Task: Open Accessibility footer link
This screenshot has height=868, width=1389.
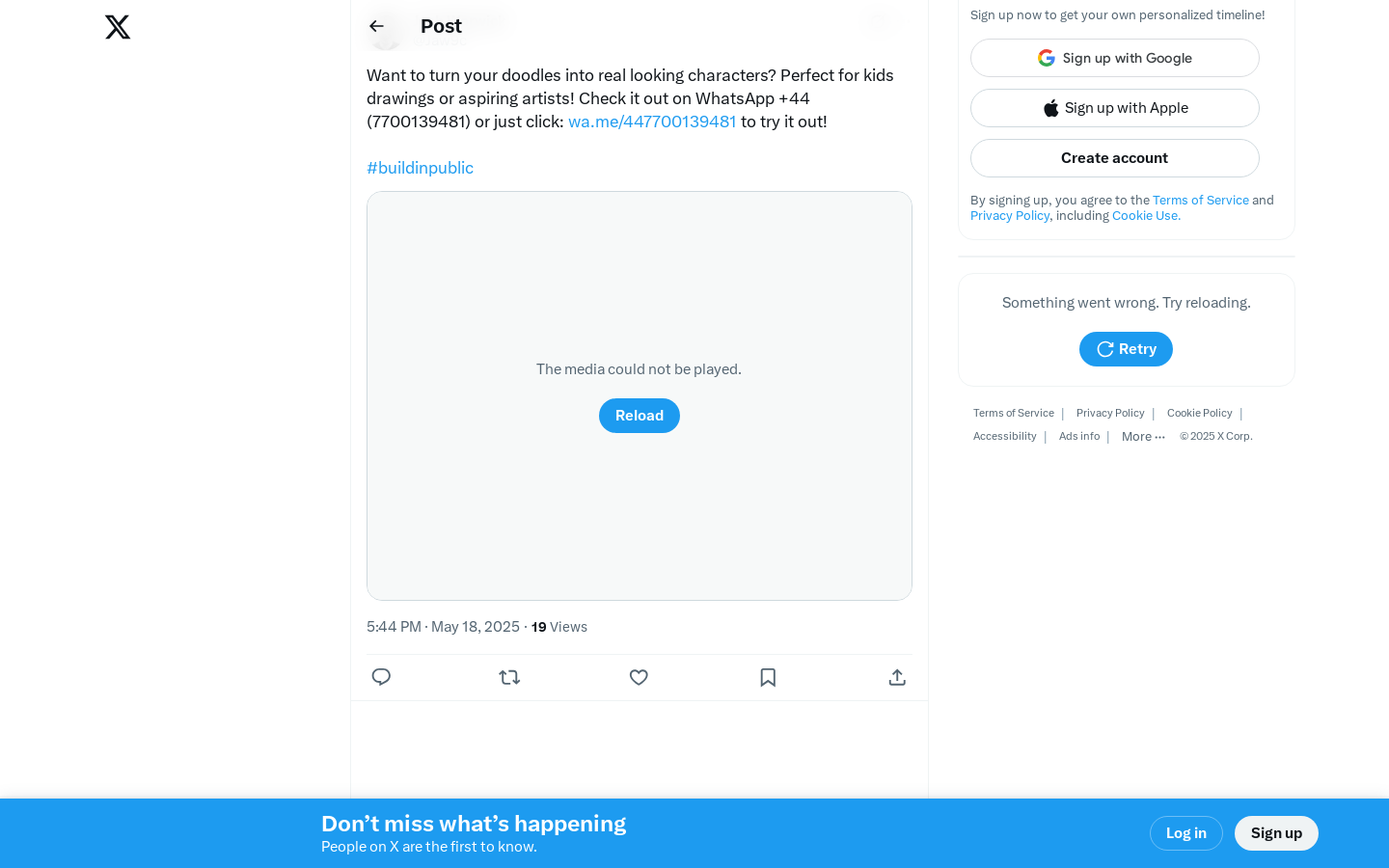Action: (1004, 437)
